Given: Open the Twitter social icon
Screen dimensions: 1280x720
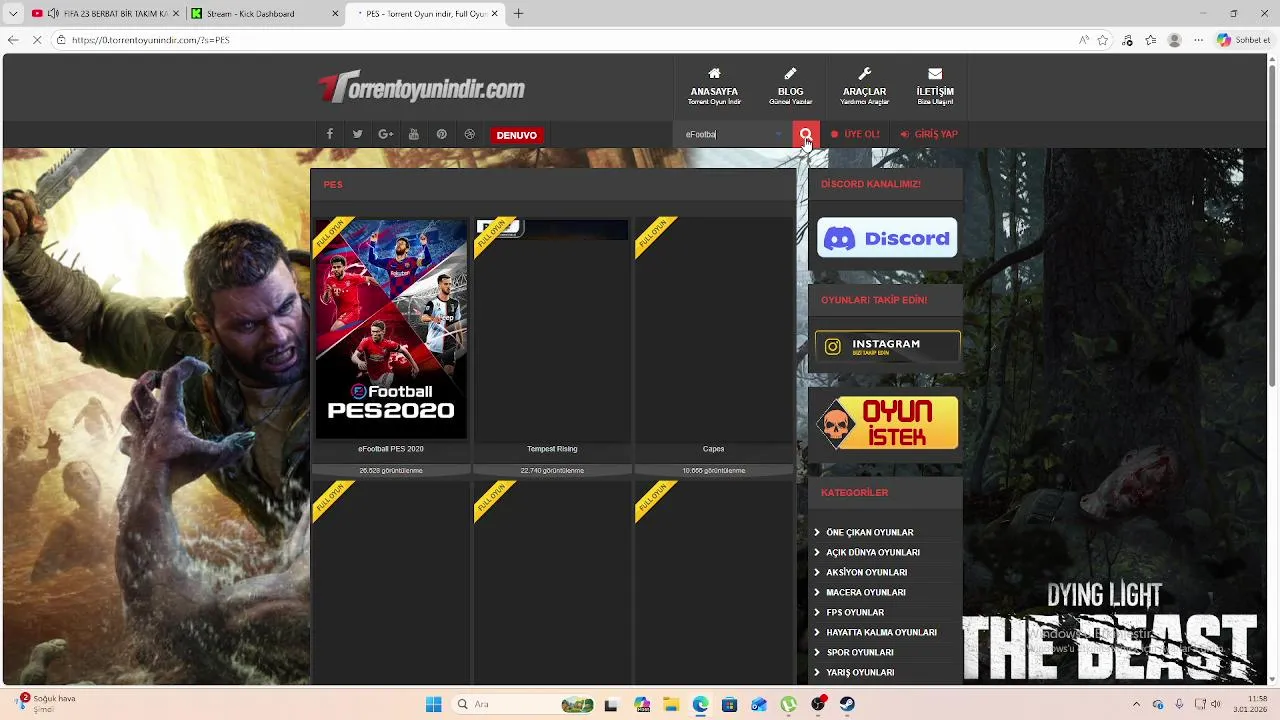Looking at the screenshot, I should pos(357,134).
